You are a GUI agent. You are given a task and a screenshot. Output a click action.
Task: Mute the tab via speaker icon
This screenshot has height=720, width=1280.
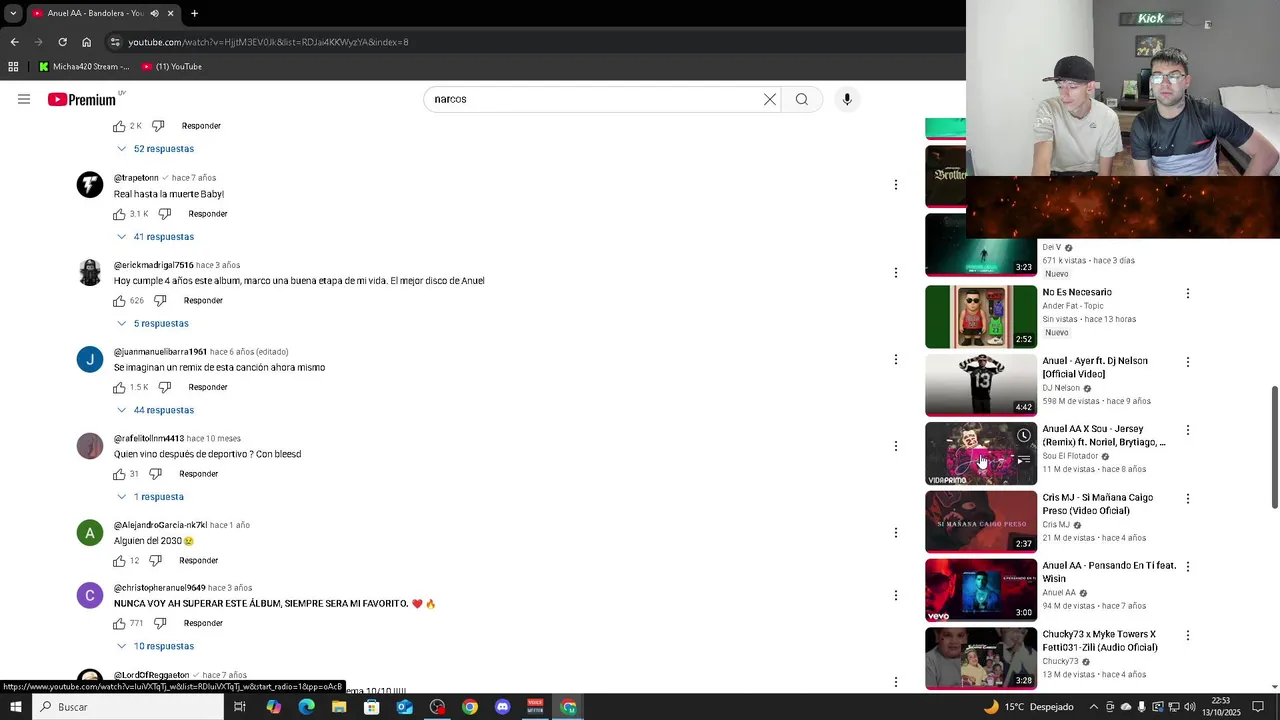point(154,13)
